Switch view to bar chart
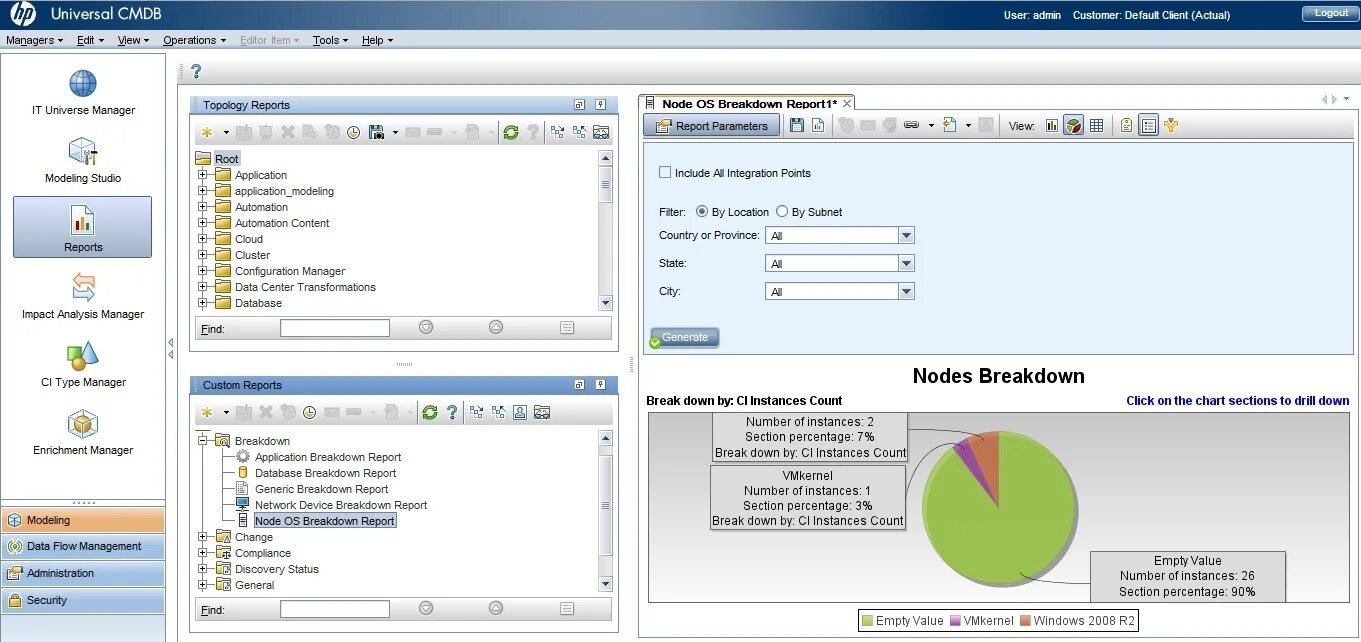Viewport: 1361px width, 642px height. point(1052,125)
